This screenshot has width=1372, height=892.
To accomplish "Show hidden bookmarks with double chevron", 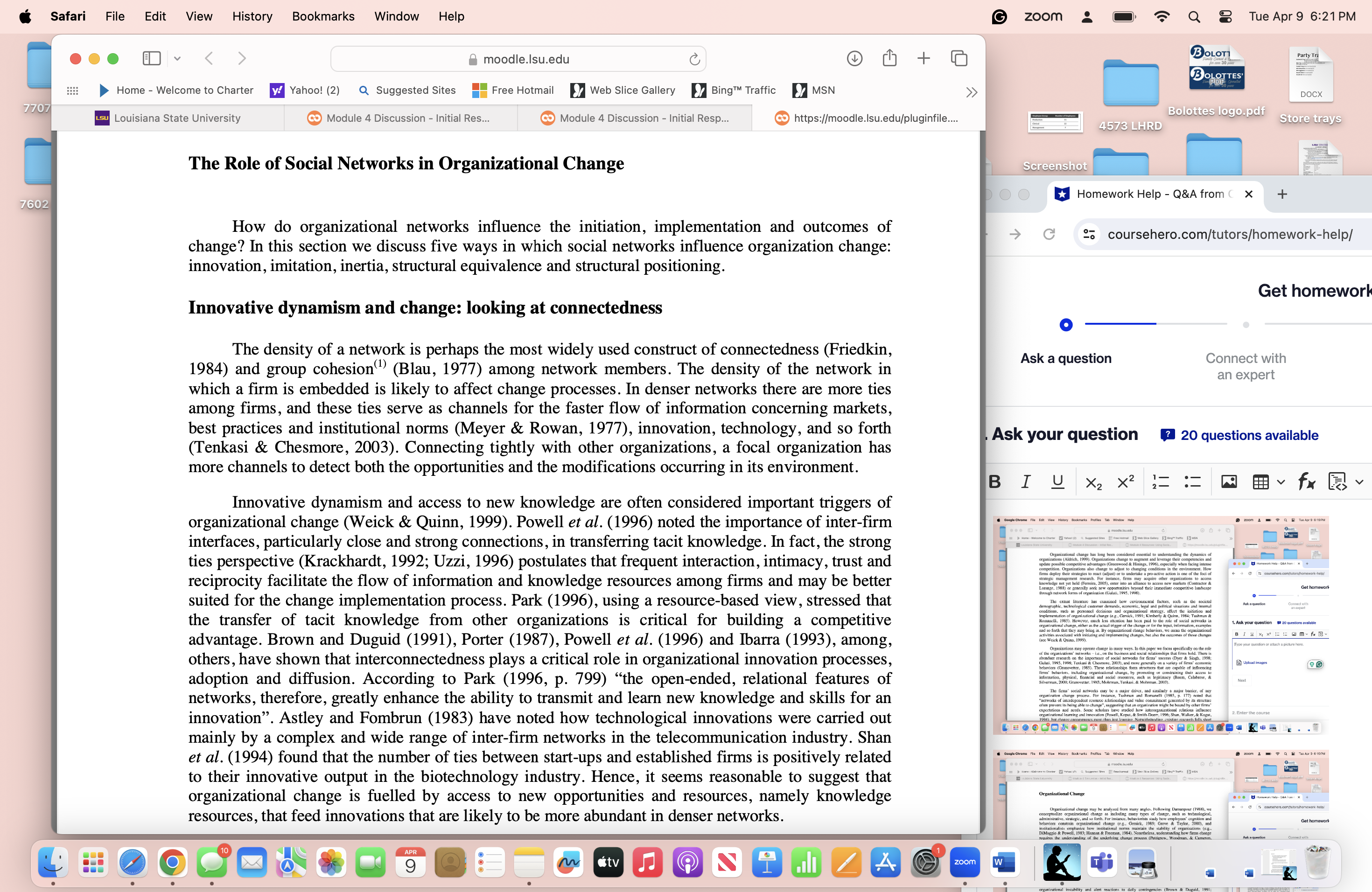I will [x=971, y=92].
